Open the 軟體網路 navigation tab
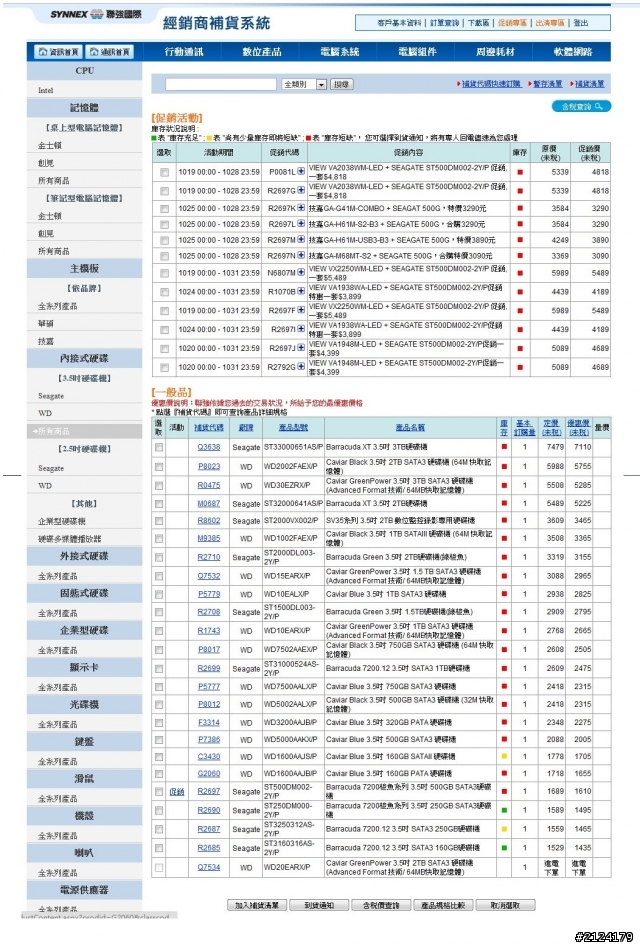This screenshot has height=945, width=640. tap(573, 52)
